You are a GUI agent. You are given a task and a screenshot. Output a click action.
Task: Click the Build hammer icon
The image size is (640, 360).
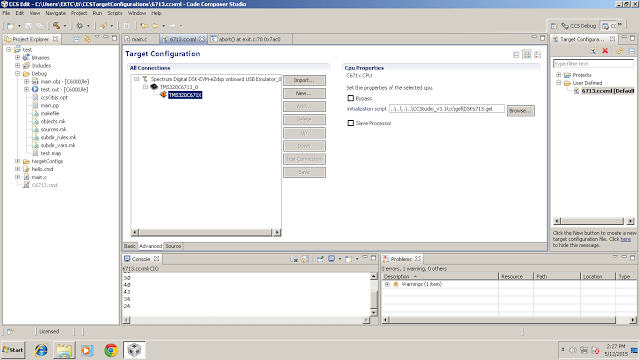pyautogui.click(x=56, y=26)
